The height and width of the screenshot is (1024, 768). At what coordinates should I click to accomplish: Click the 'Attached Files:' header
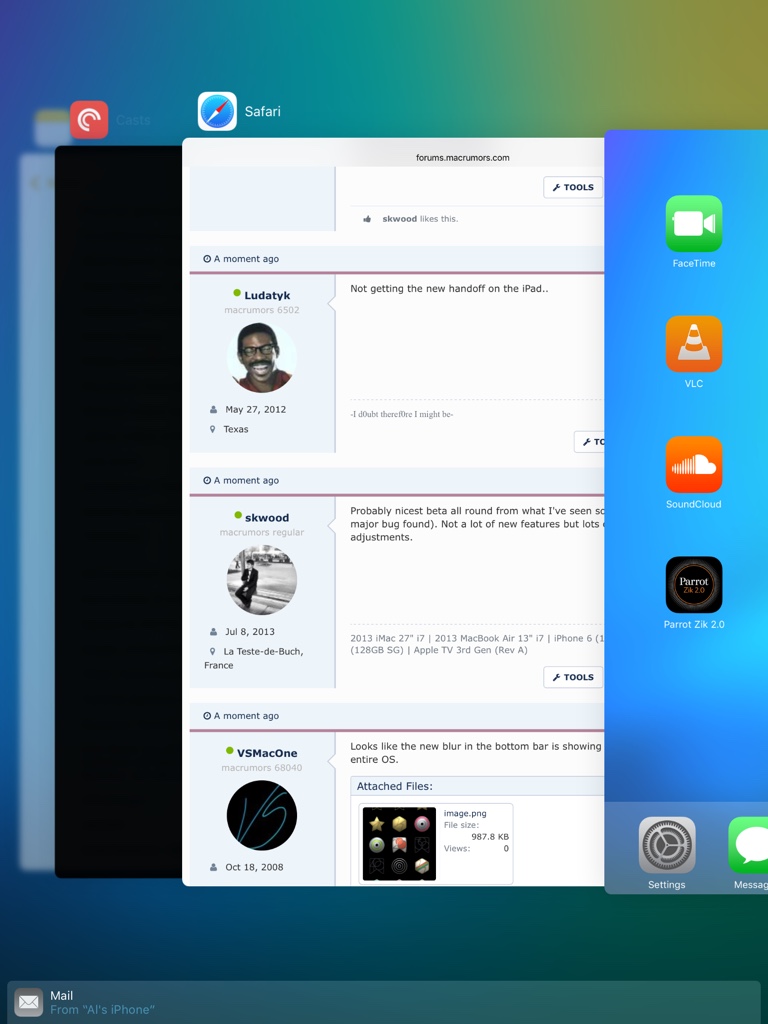(394, 786)
